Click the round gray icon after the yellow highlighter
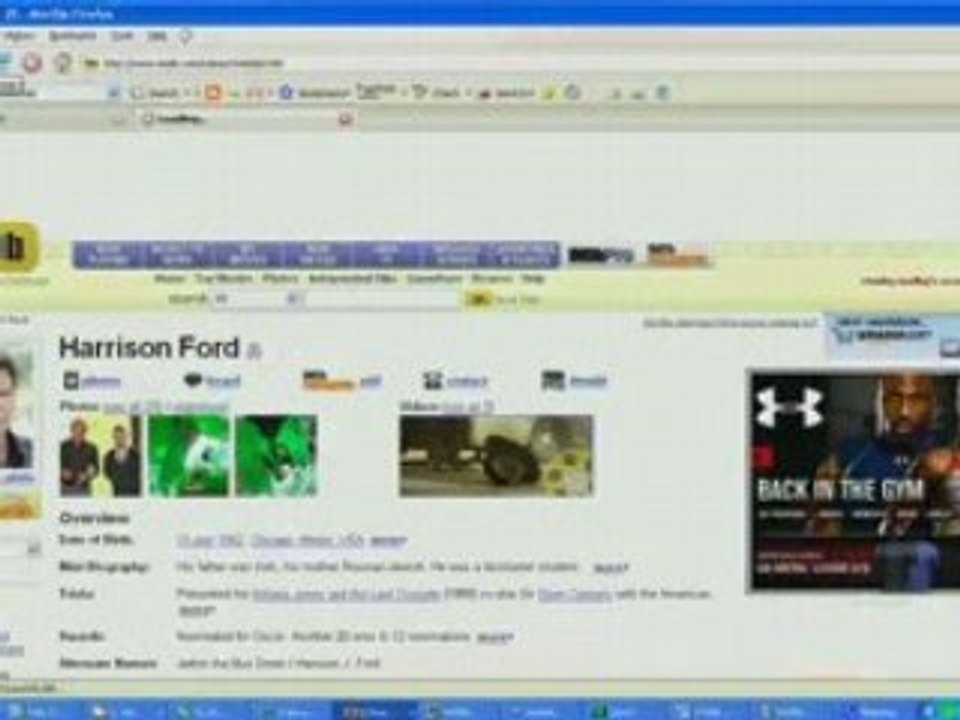960x720 pixels. [572, 92]
